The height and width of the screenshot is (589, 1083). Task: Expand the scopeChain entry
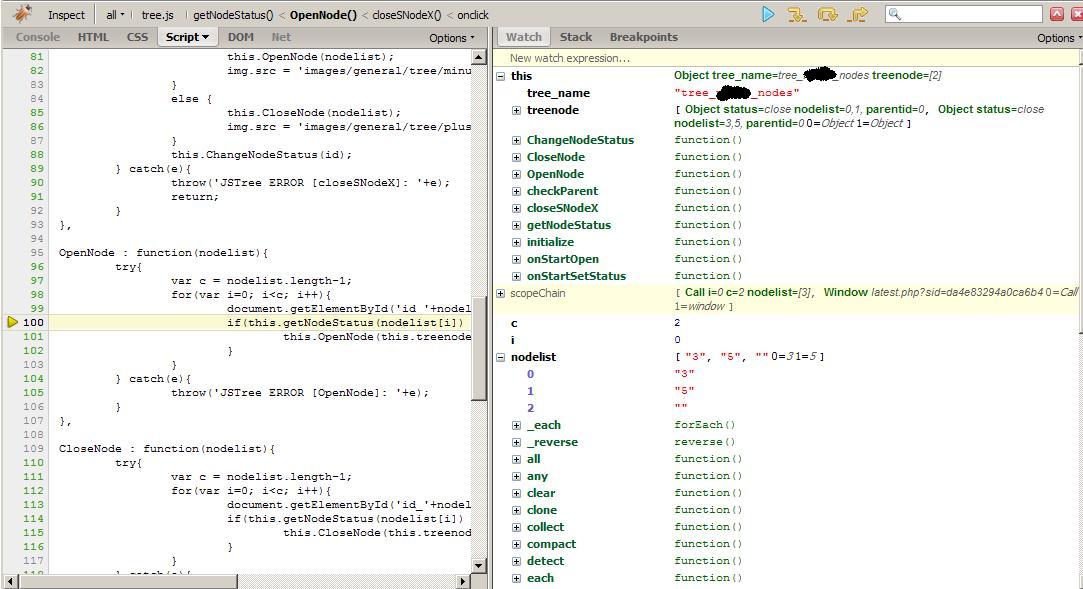tap(501, 293)
